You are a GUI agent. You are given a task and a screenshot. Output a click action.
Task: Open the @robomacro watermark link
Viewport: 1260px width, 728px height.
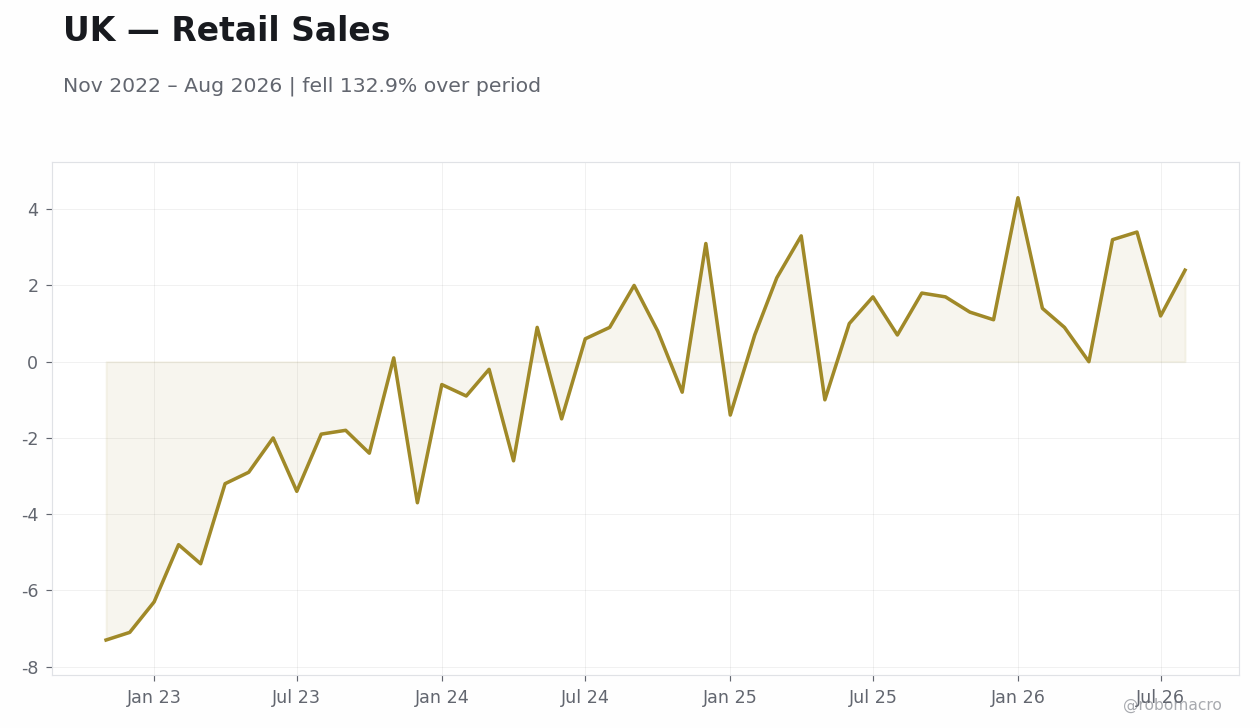1172,706
